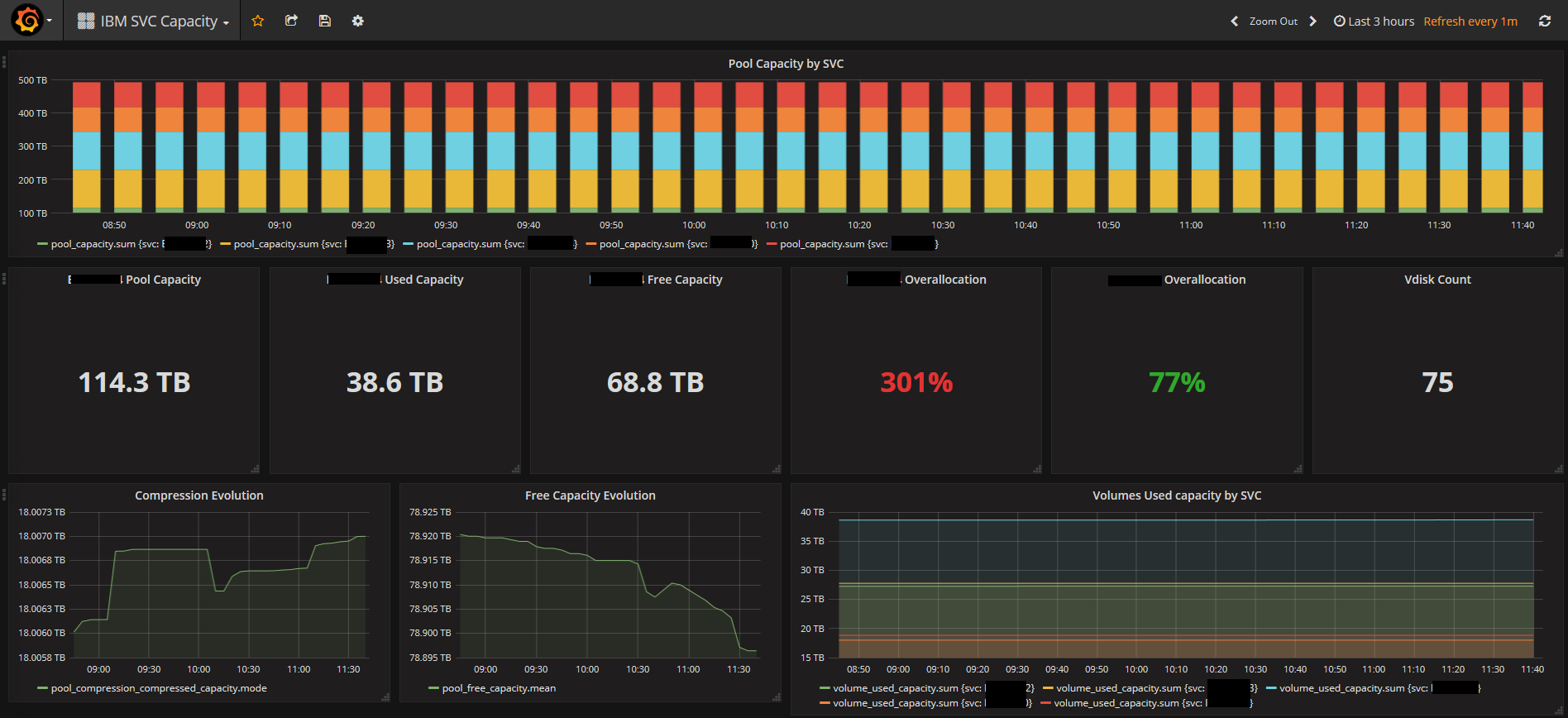This screenshot has width=1568, height=718.
Task: Open the Free Capacity Evolution panel title menu
Action: pos(590,495)
